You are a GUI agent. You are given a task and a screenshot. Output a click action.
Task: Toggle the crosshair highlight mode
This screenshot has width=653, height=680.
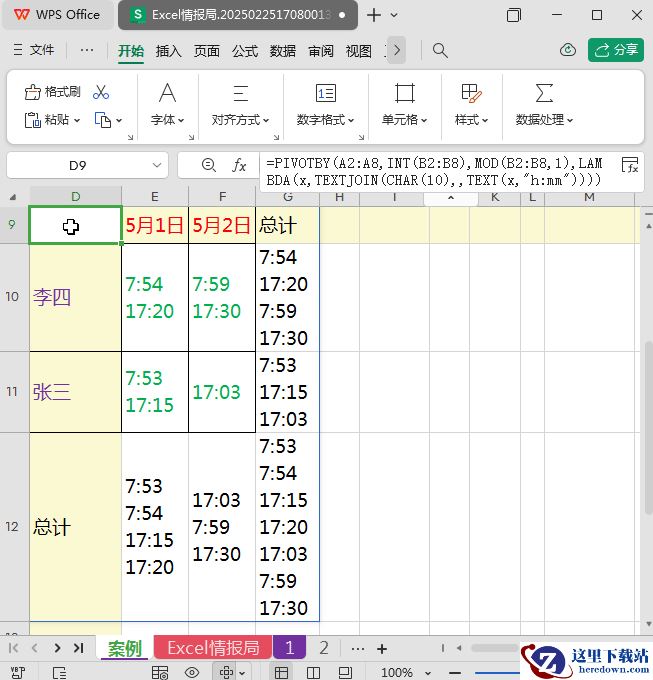click(x=226, y=672)
